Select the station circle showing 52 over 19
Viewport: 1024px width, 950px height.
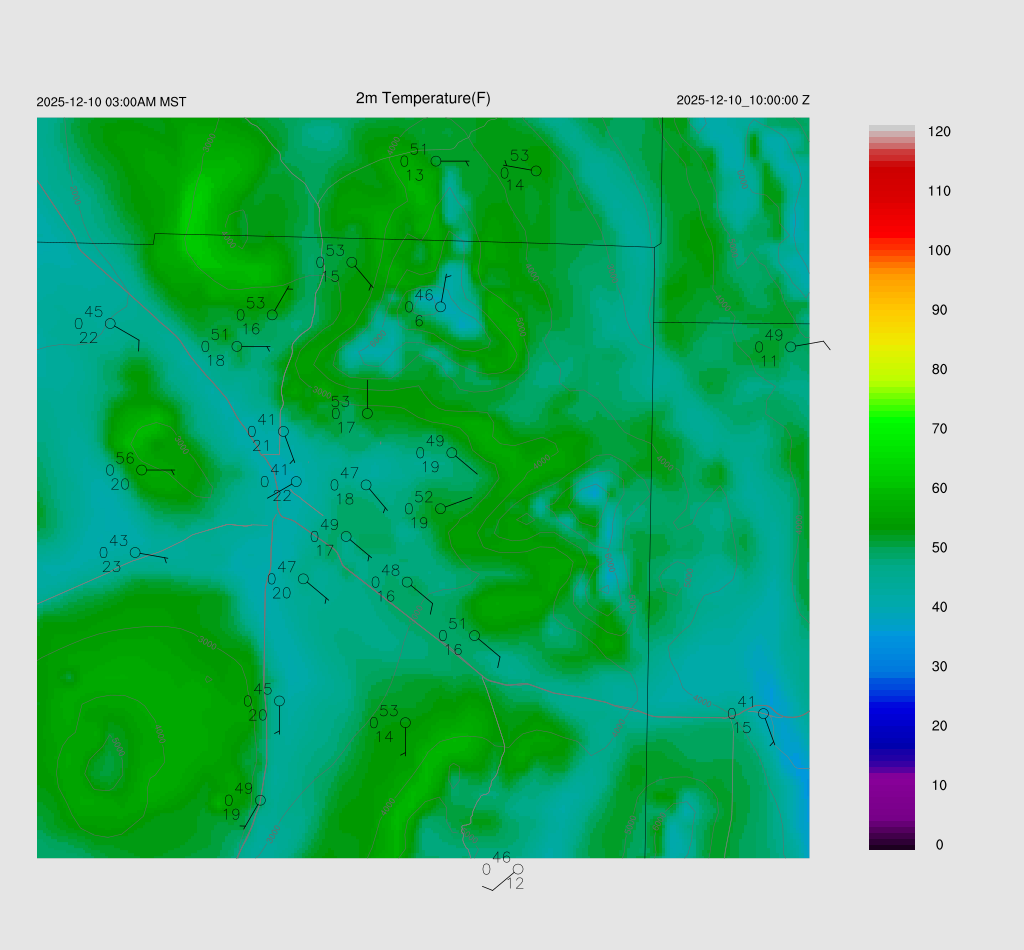(x=440, y=508)
